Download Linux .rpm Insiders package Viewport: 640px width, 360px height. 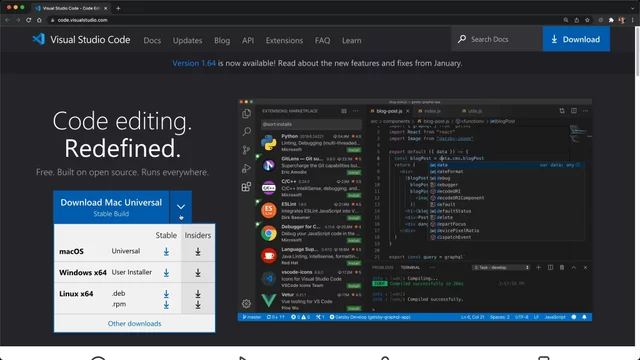click(x=198, y=304)
